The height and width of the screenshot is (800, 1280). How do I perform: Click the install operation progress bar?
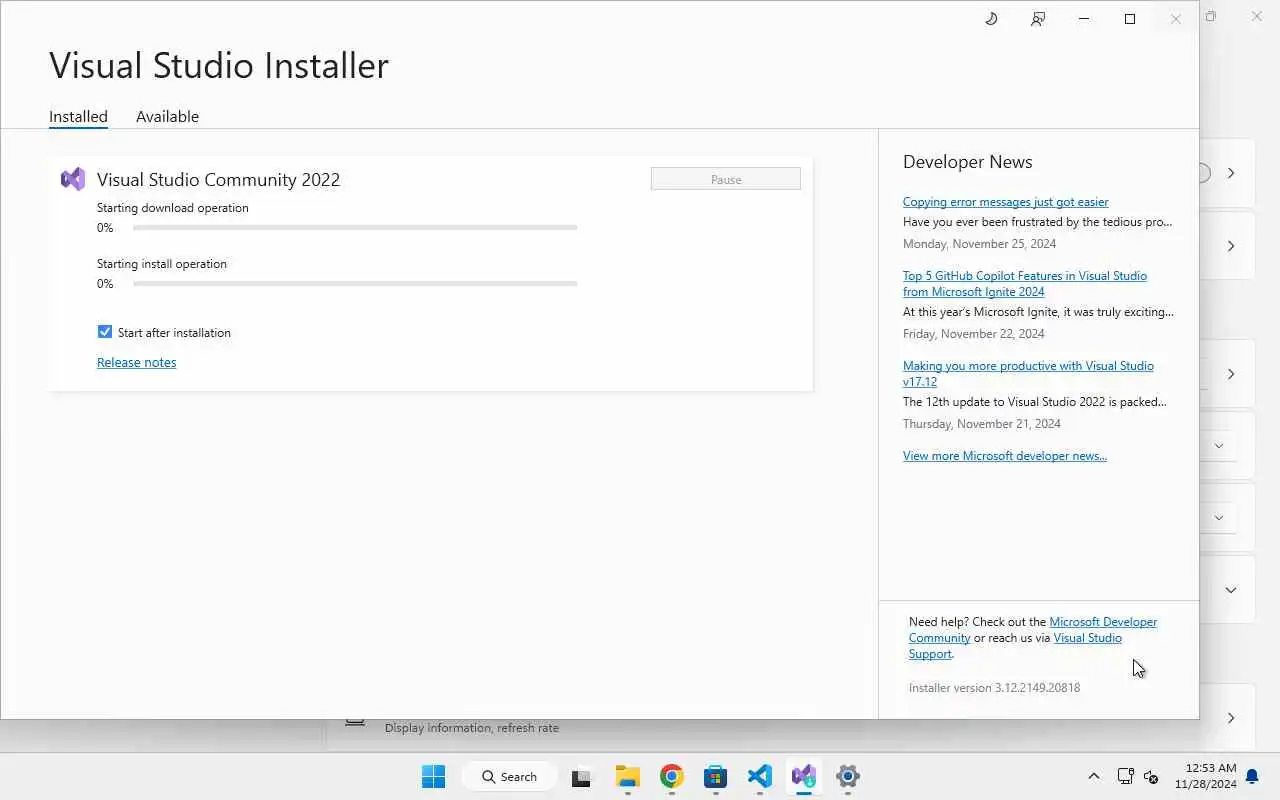click(x=355, y=284)
